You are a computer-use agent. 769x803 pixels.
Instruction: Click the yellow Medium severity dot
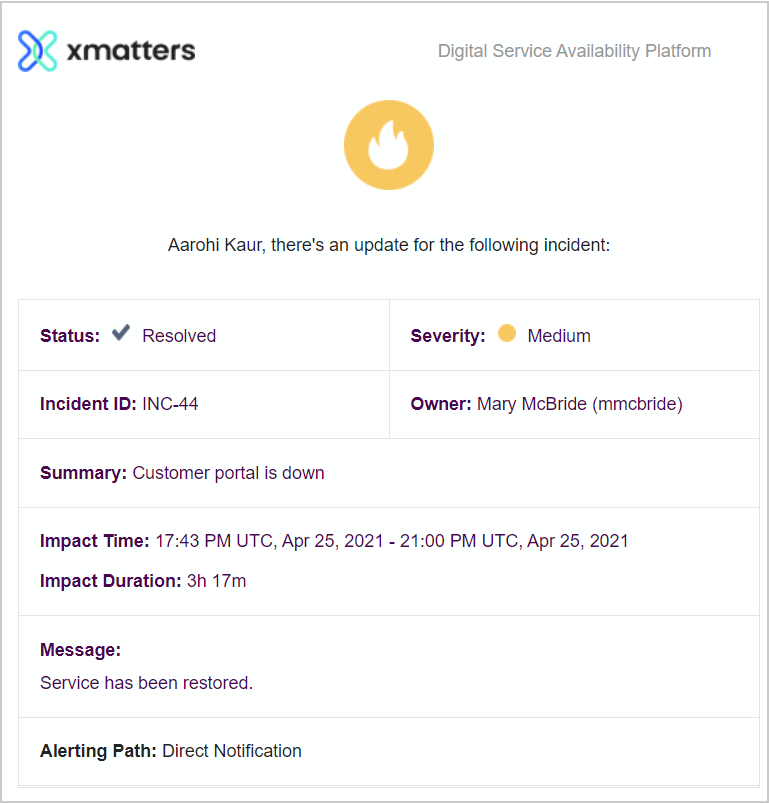(x=507, y=333)
